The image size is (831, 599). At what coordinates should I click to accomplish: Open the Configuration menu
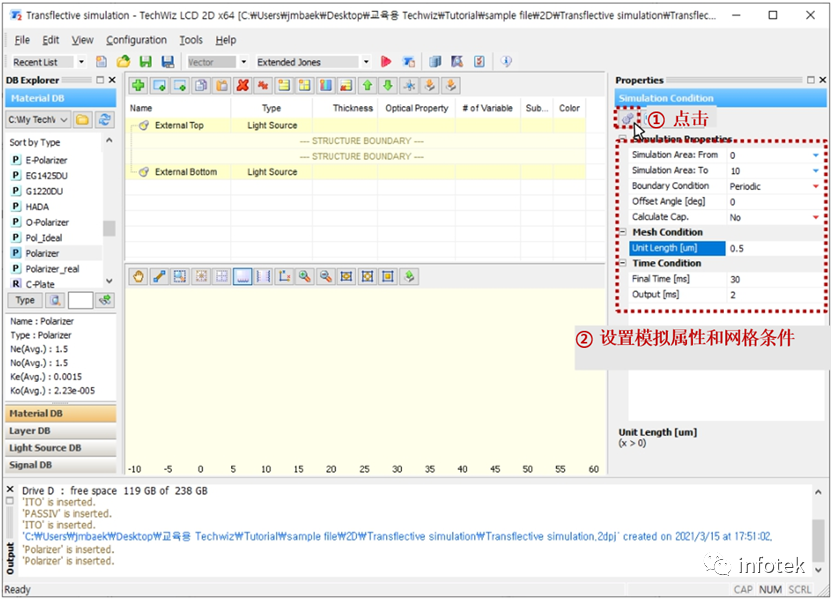(x=136, y=40)
